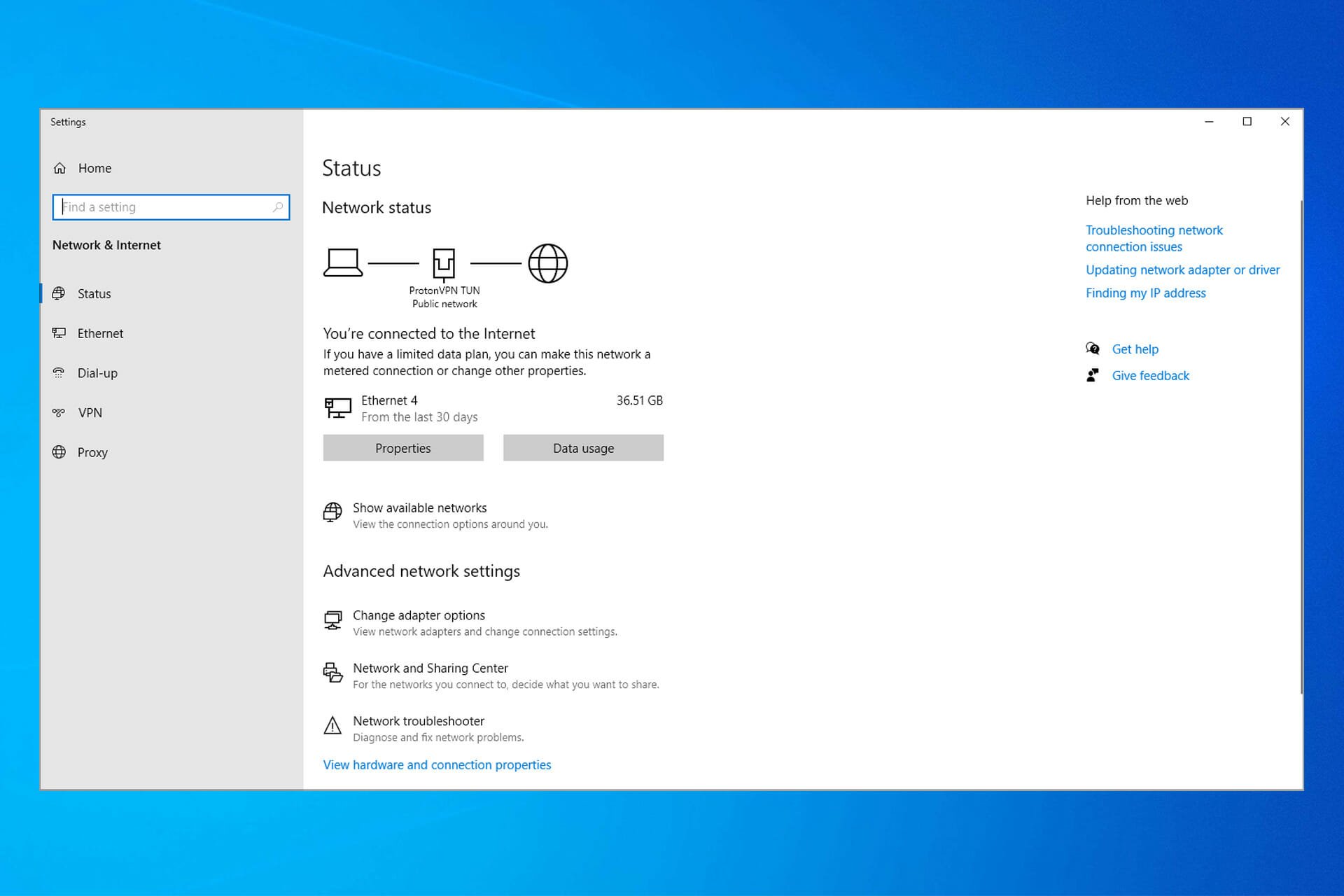Click View hardware and connection properties
Screen dimensions: 1344x896
(x=436, y=764)
